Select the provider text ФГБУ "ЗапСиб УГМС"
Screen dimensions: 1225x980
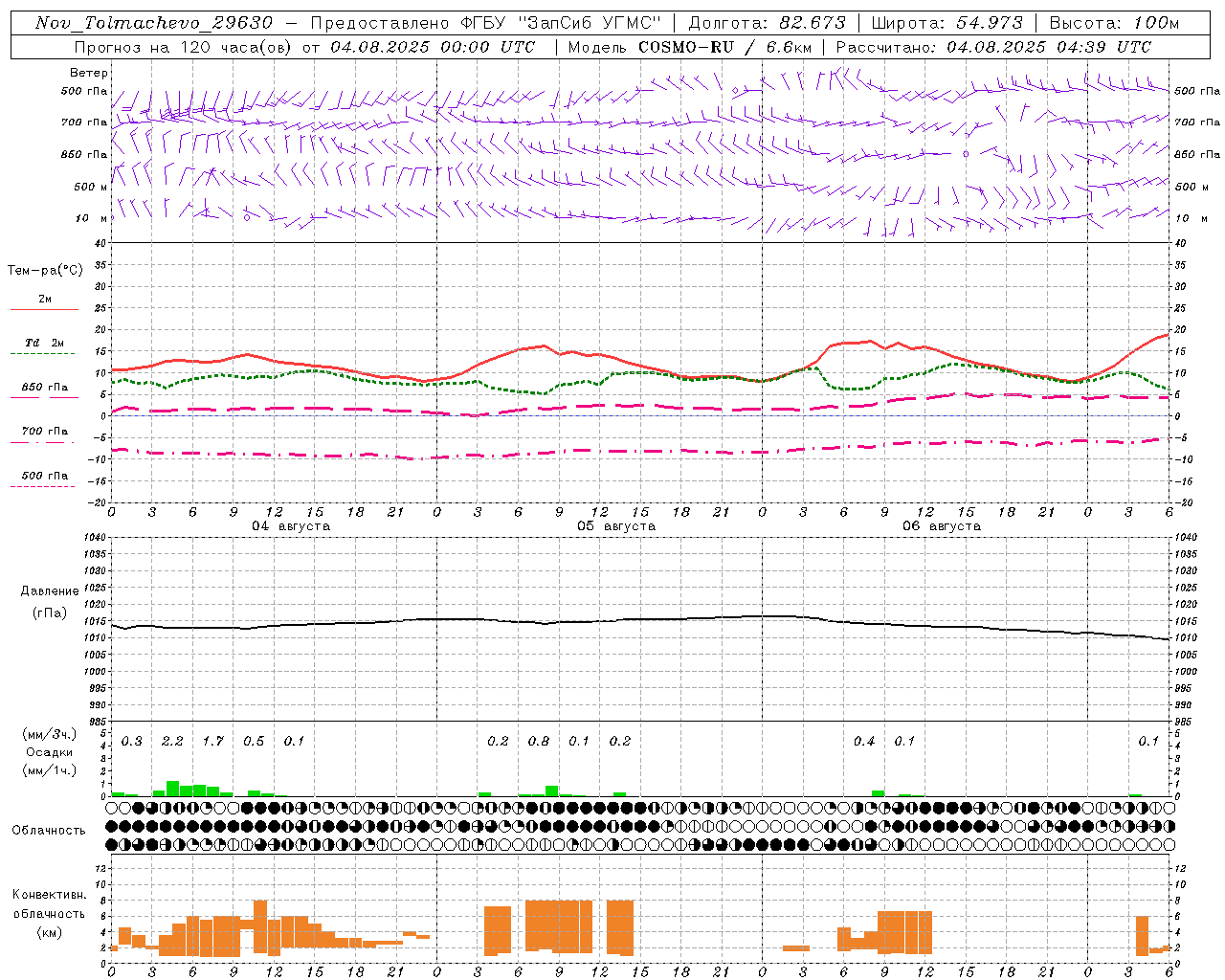pyautogui.click(x=562, y=23)
